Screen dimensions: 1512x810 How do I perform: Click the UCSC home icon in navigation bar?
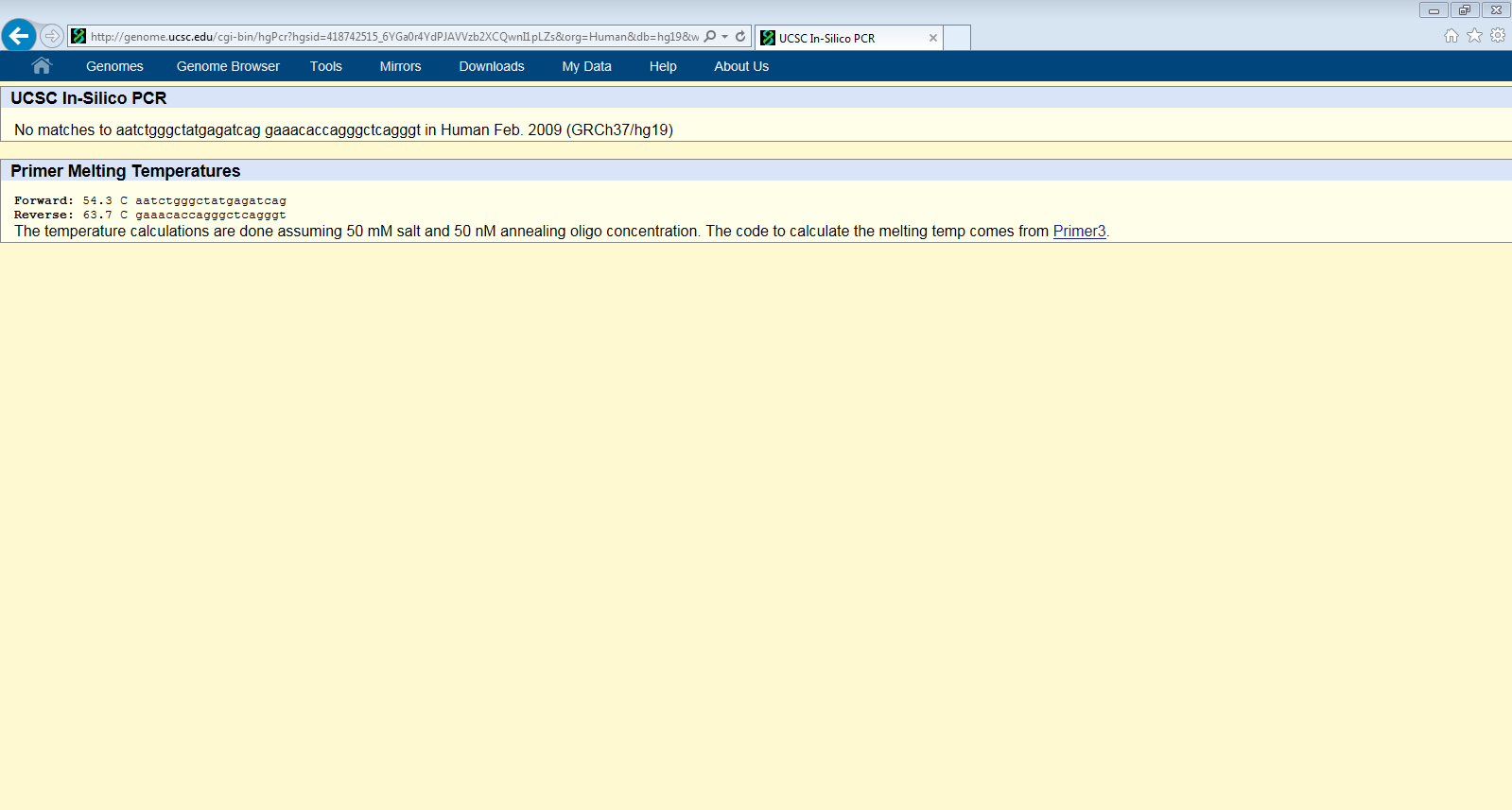coord(41,66)
